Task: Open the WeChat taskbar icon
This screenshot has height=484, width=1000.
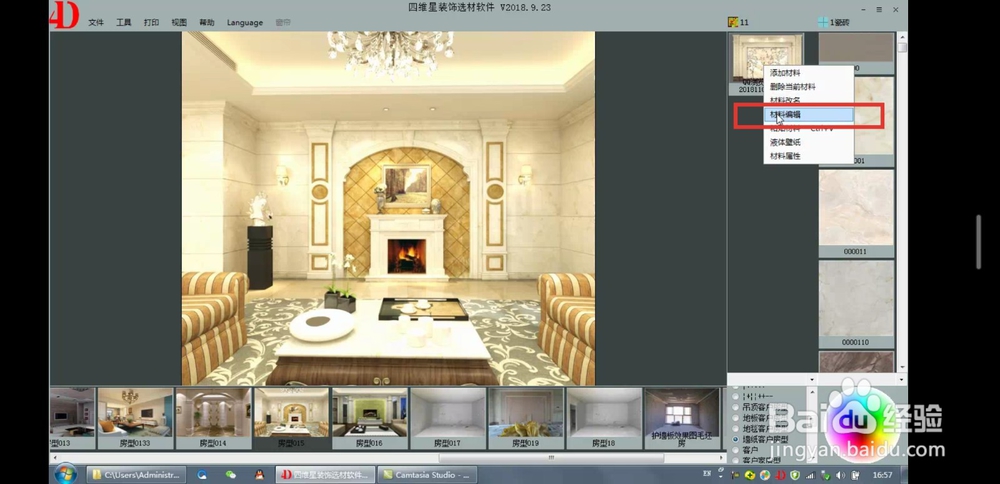Action: 231,474
